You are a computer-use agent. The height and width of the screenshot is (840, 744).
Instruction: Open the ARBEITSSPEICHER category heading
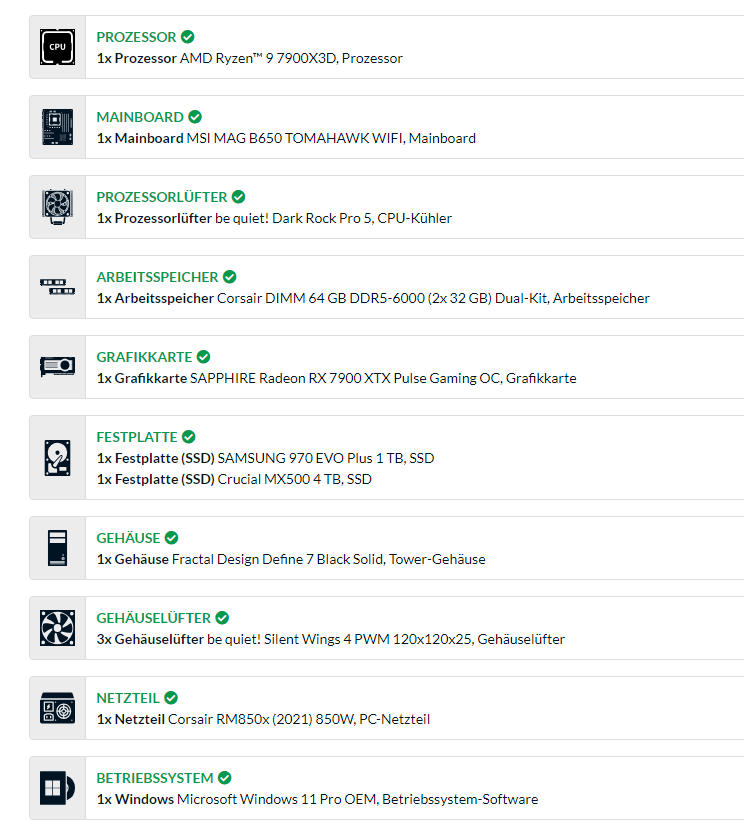[157, 277]
